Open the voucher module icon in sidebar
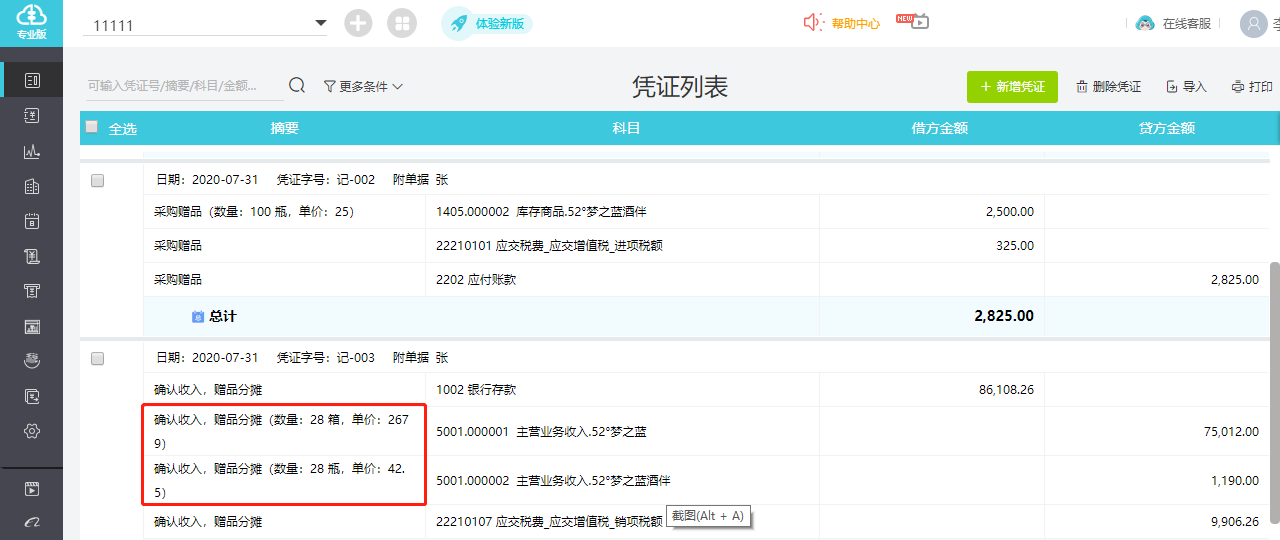 pos(32,80)
